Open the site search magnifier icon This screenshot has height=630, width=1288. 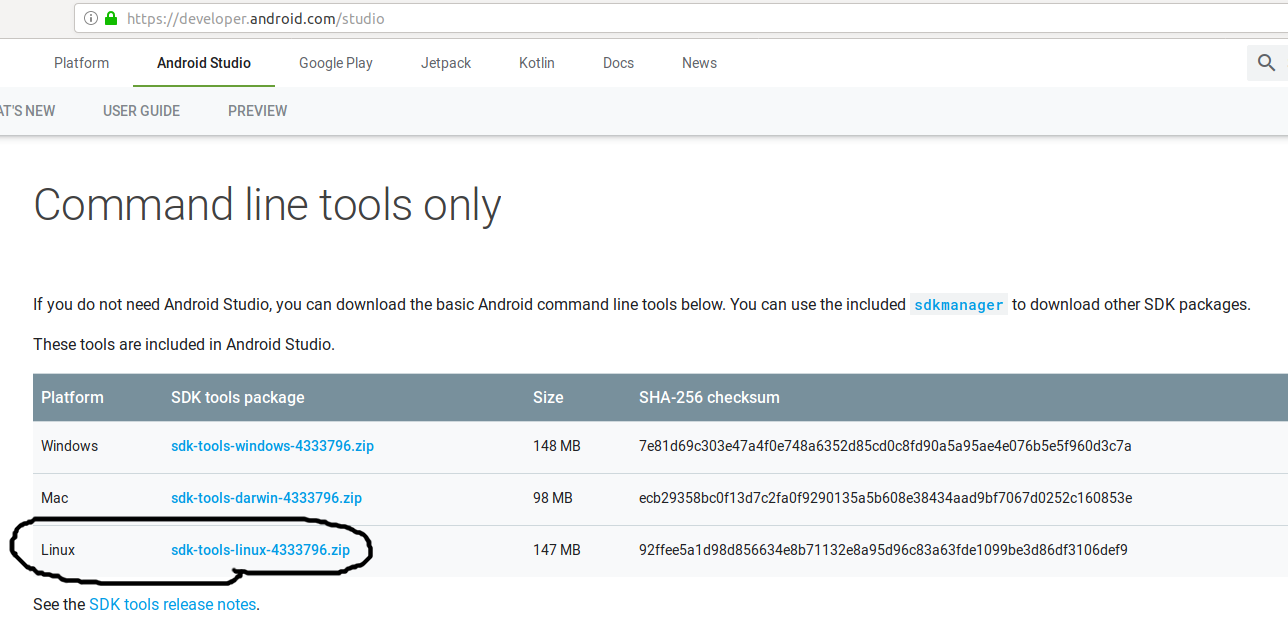coord(1267,63)
